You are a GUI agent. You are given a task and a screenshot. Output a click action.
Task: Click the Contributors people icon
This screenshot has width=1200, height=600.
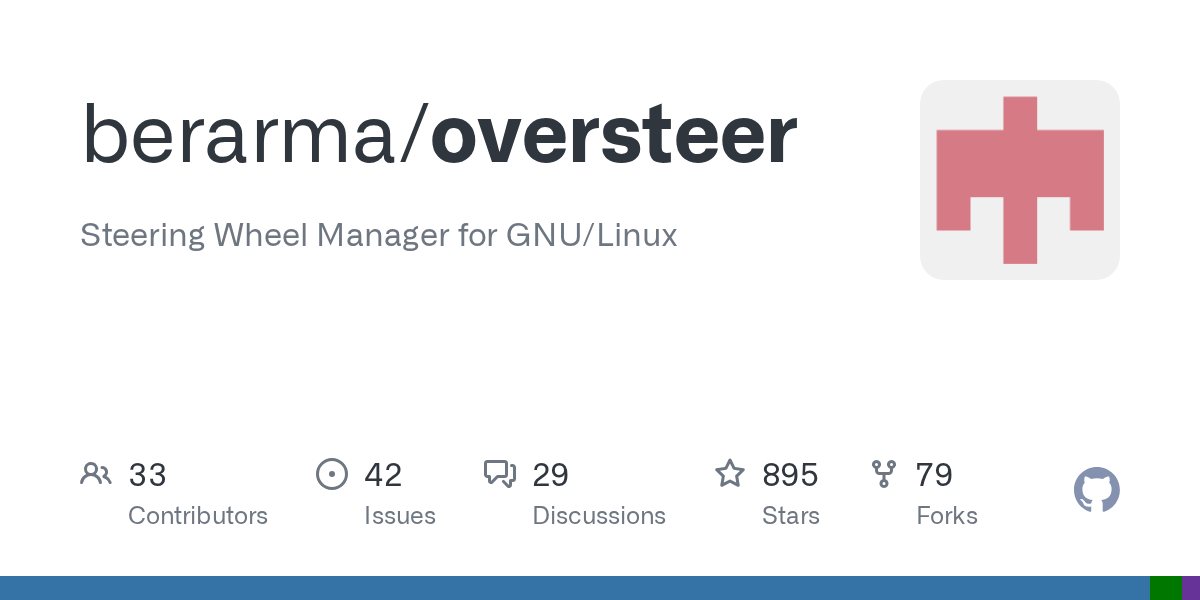96,474
